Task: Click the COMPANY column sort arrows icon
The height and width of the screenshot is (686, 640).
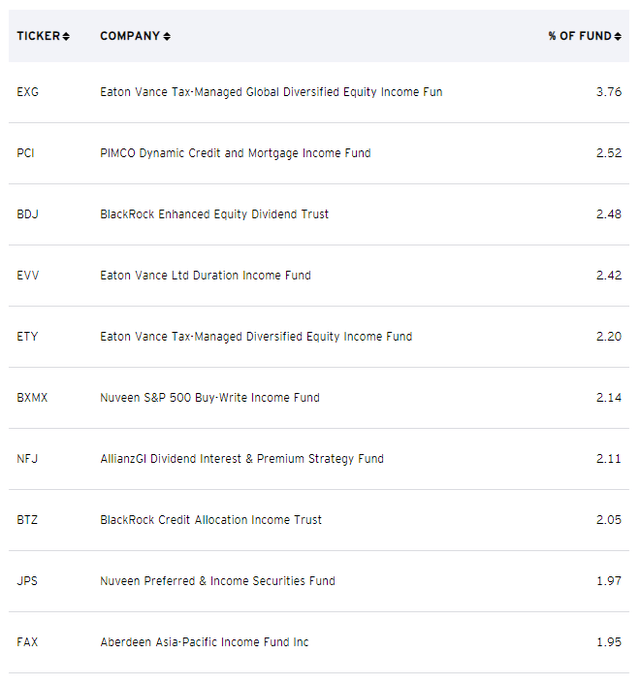Action: click(x=167, y=36)
